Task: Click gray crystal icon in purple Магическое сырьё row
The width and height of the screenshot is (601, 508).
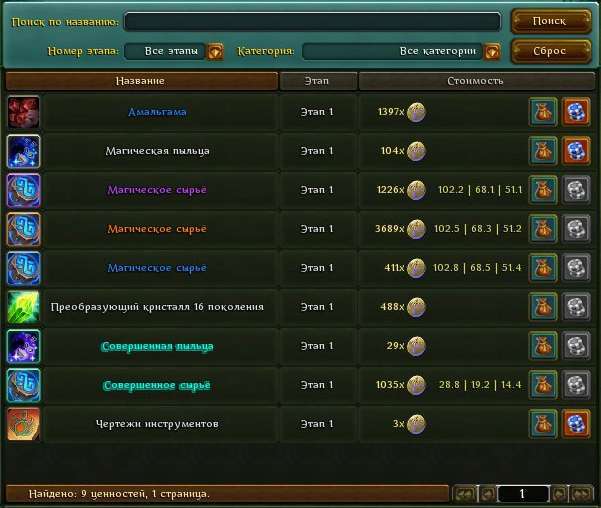Action: coord(576,190)
